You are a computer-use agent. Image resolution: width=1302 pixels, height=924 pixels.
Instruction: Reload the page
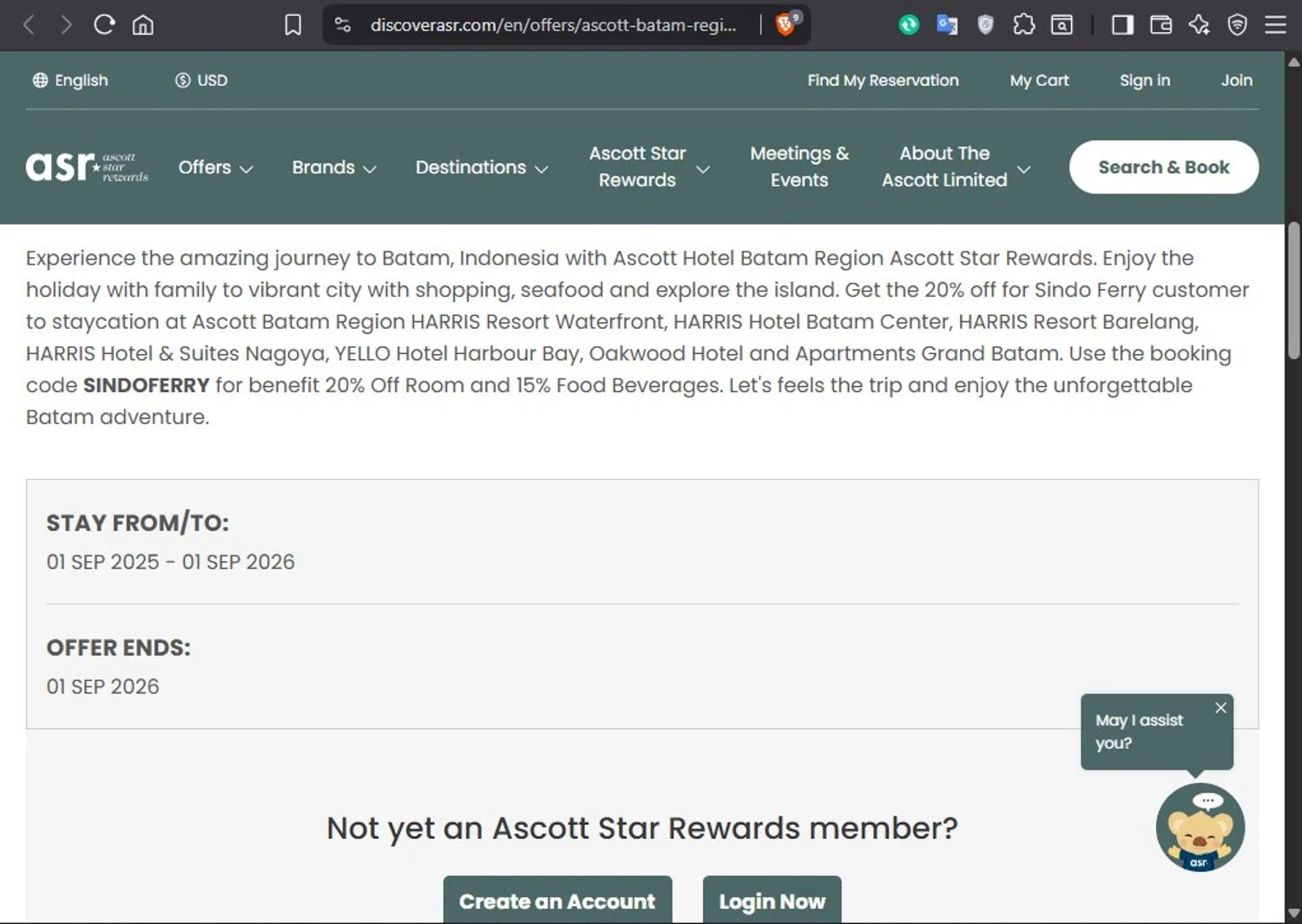[104, 25]
